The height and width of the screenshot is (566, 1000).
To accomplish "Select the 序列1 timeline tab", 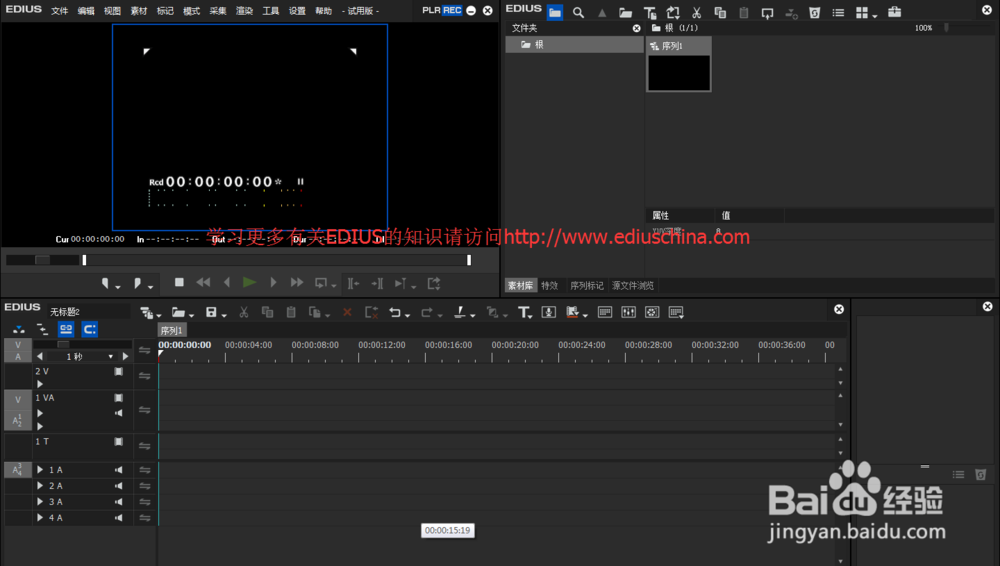I will click(172, 330).
